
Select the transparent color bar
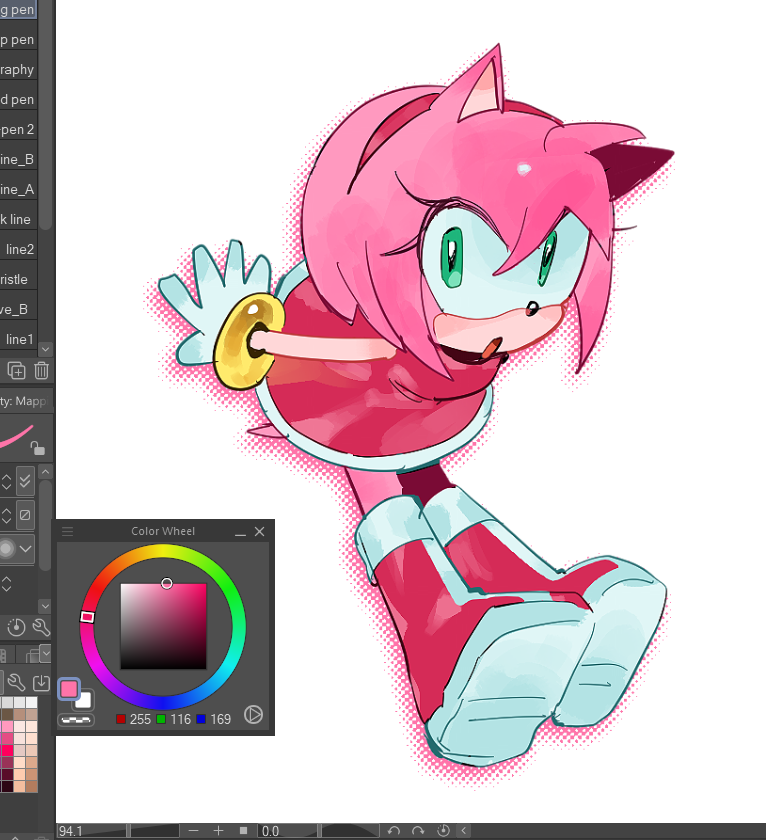76,719
